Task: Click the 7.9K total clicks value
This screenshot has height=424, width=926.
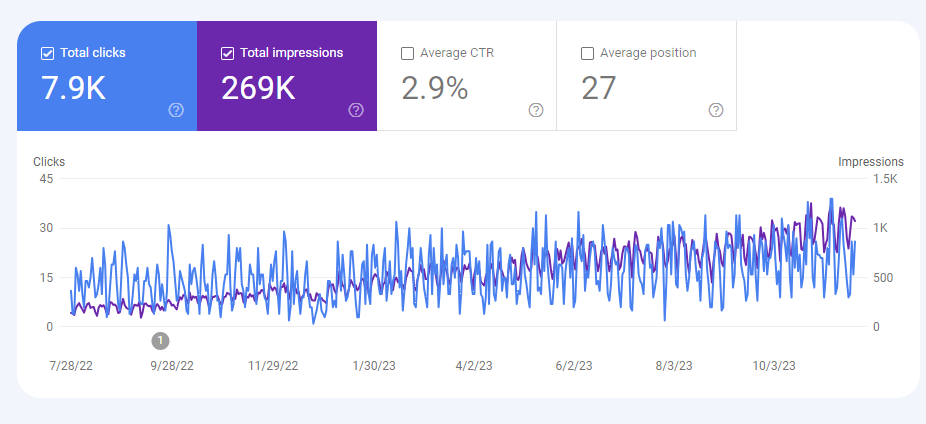Action: pos(71,88)
